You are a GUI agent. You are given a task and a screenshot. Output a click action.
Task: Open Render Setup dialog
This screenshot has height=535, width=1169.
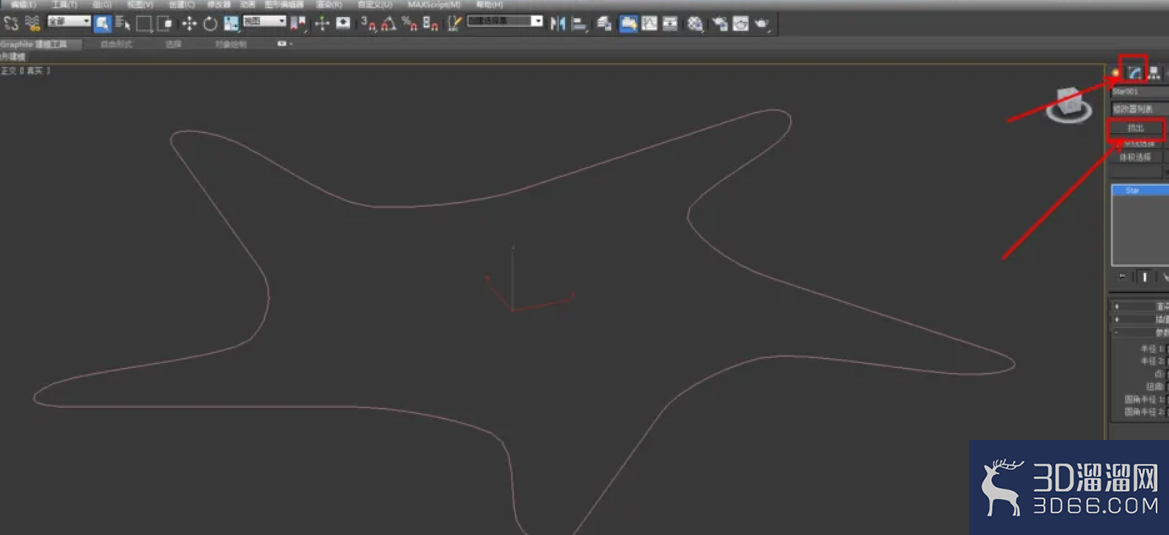719,24
